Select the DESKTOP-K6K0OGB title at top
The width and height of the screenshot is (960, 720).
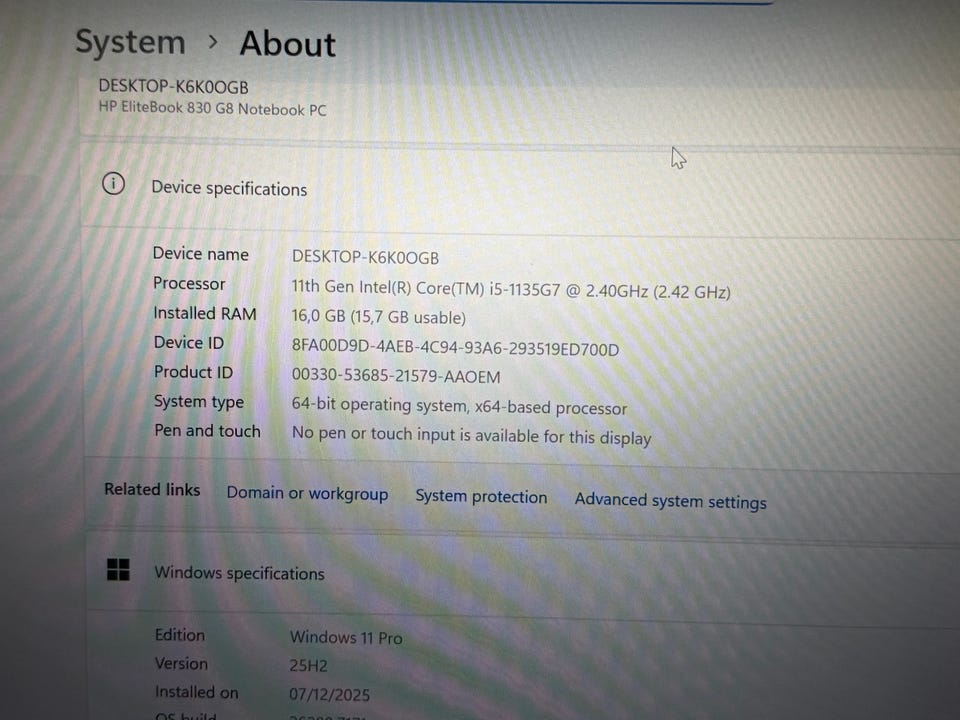[x=173, y=87]
